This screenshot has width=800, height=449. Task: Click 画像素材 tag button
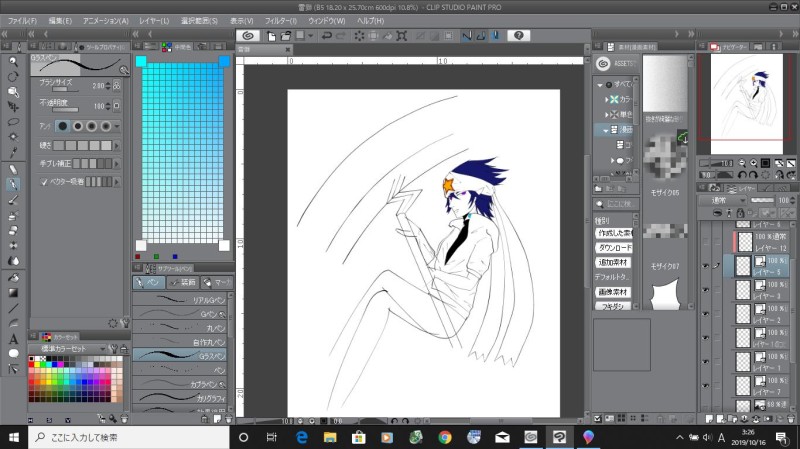(613, 292)
